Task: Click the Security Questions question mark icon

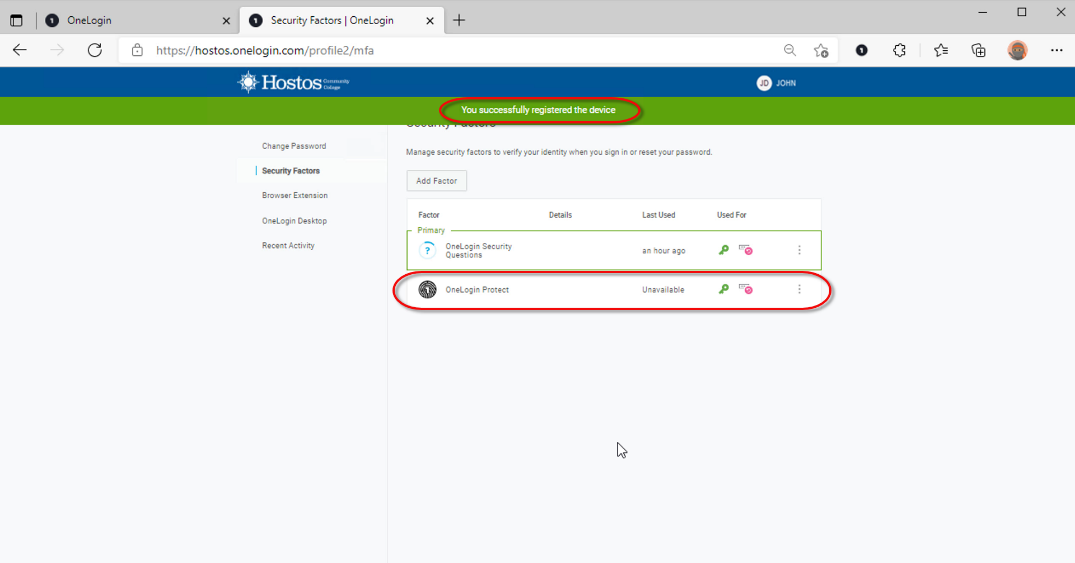Action: click(428, 250)
